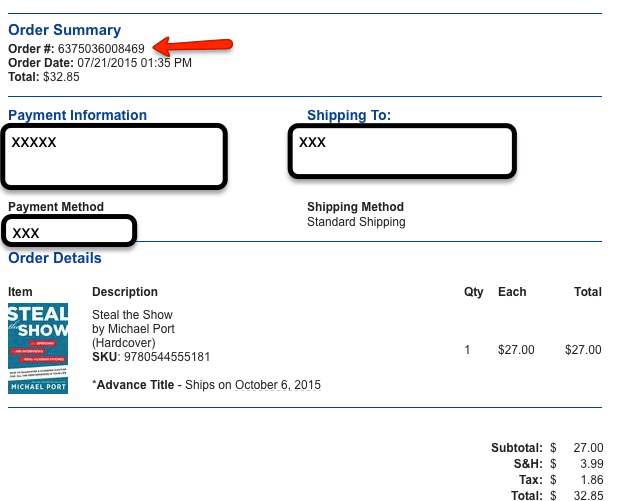Click the Tax amount 1.86
Viewport: 637px width, 501px height.
[592, 479]
